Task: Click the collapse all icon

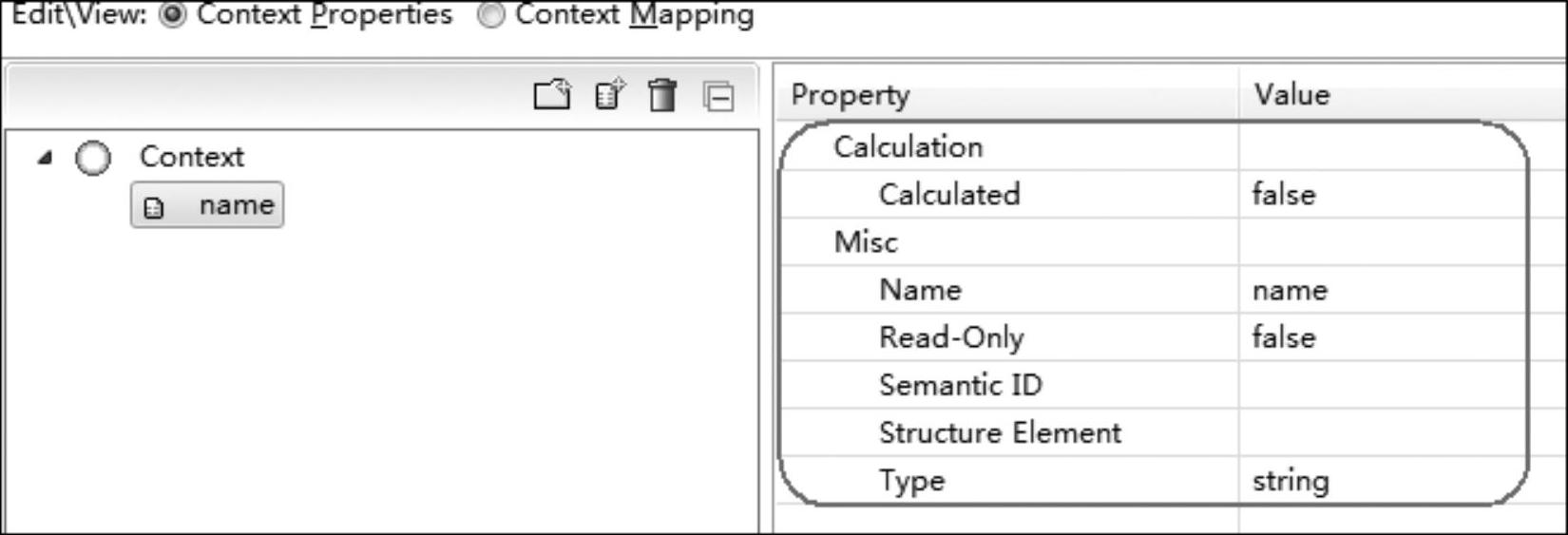Action: [x=718, y=96]
